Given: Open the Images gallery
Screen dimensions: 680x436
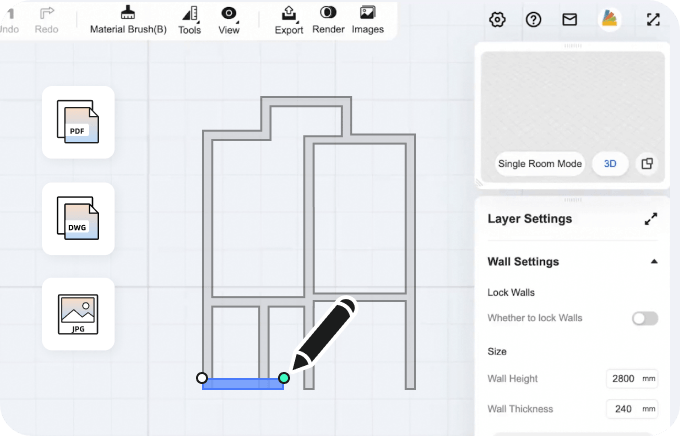Looking at the screenshot, I should pos(367,20).
